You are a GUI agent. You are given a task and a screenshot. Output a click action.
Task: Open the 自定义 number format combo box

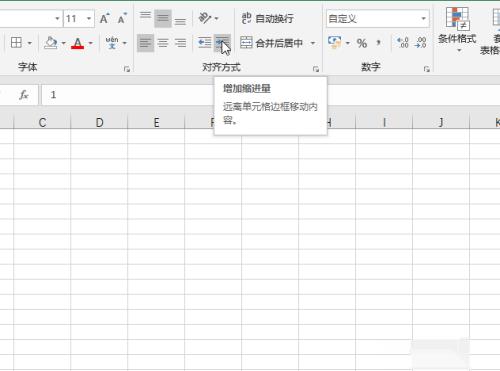[378, 18]
